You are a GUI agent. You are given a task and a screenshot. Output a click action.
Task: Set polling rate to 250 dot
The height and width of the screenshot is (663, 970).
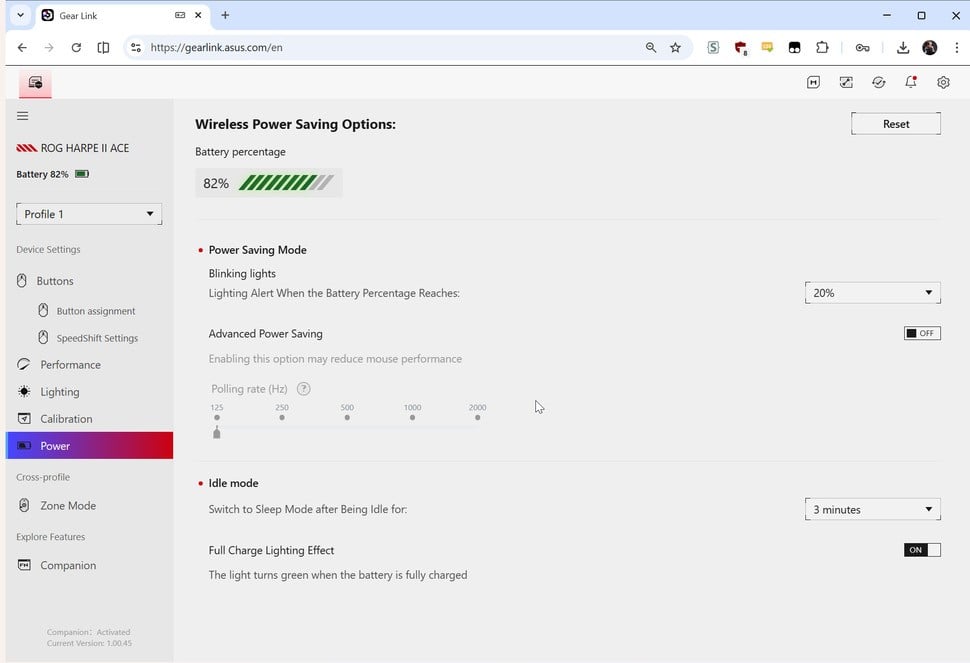coord(282,417)
